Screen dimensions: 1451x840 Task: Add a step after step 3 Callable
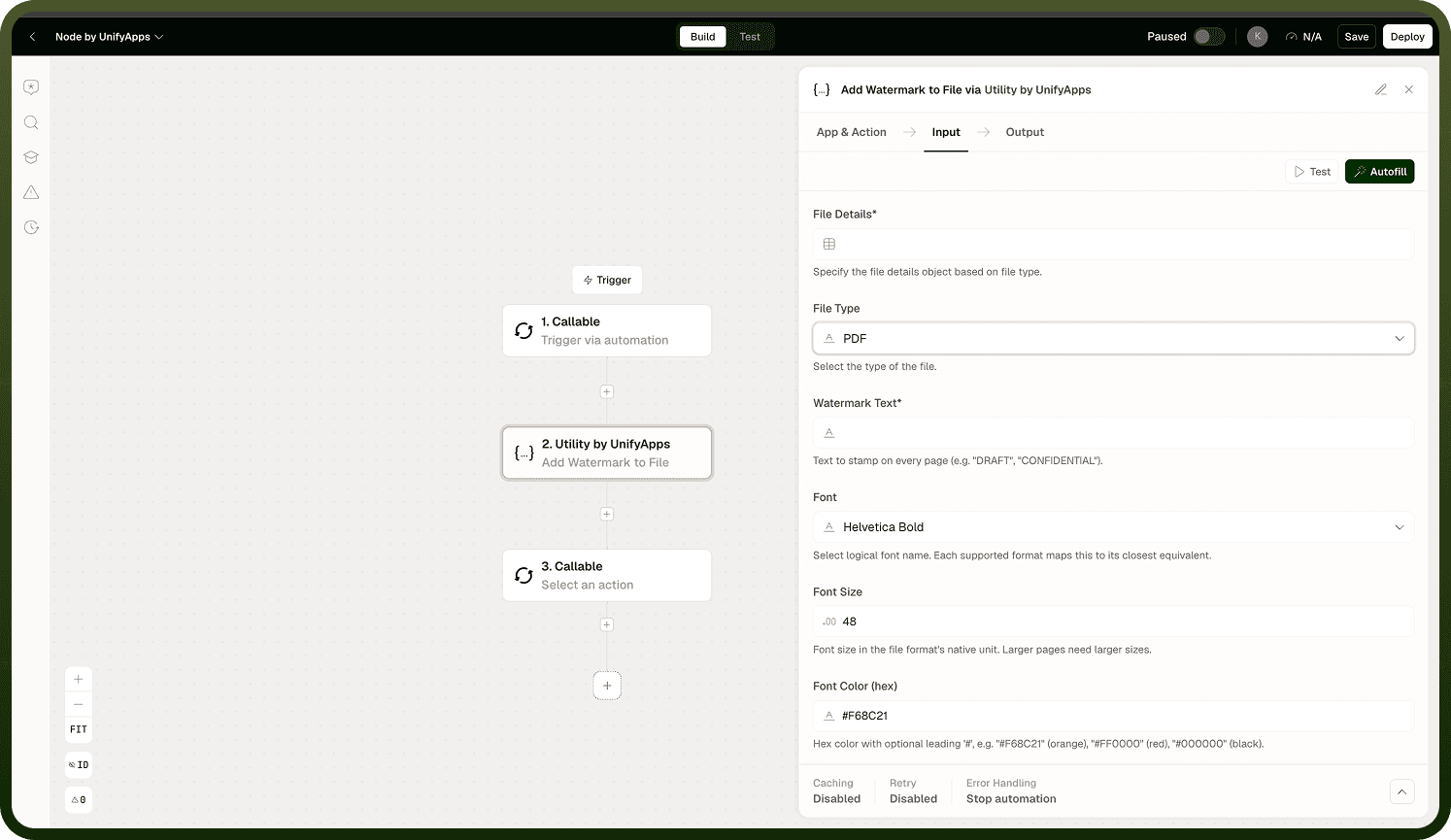[607, 625]
